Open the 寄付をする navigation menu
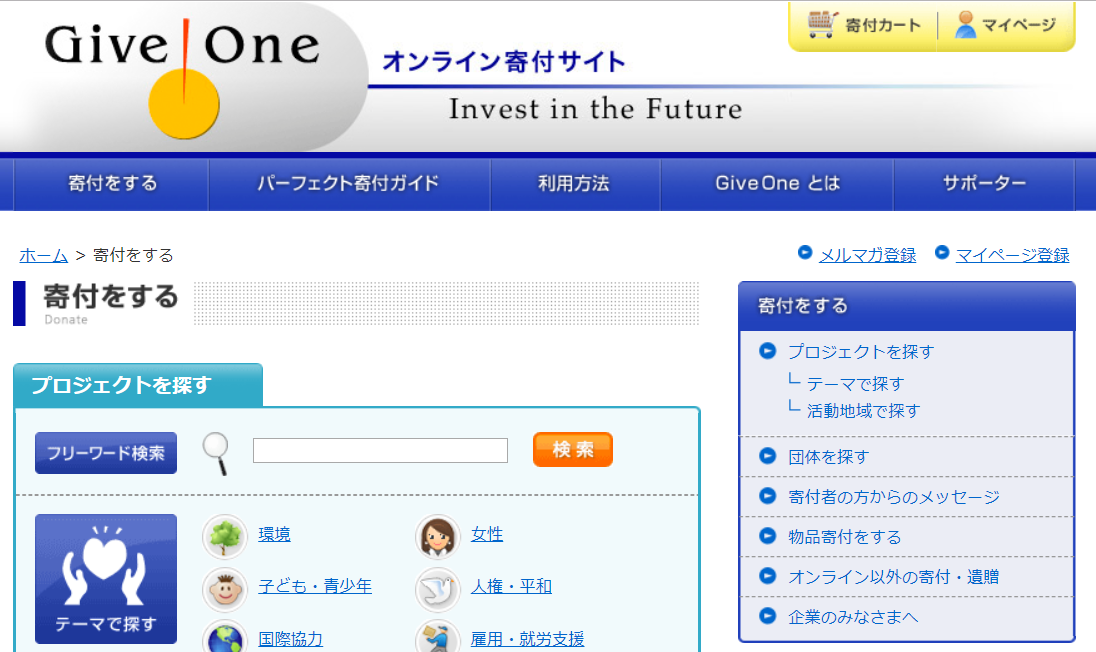The width and height of the screenshot is (1096, 652). pyautogui.click(x=113, y=184)
